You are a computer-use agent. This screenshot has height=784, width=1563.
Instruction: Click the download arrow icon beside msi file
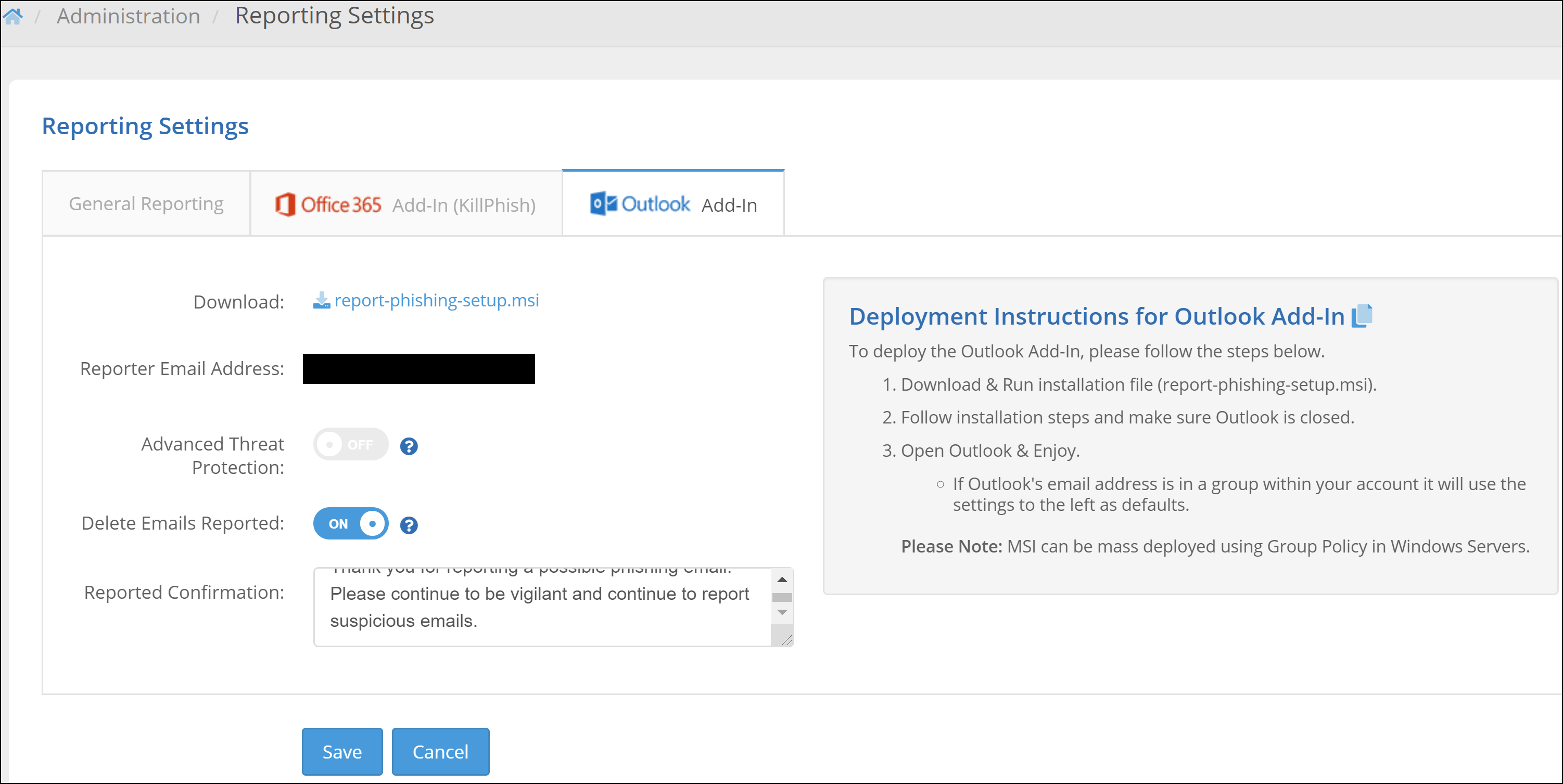pos(321,300)
